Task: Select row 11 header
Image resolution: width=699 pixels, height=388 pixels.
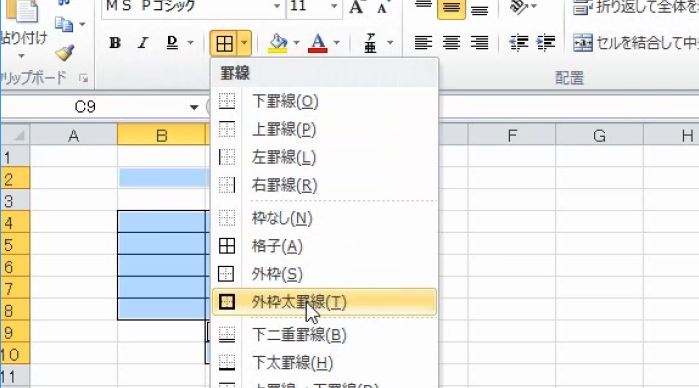Action: tap(15, 376)
